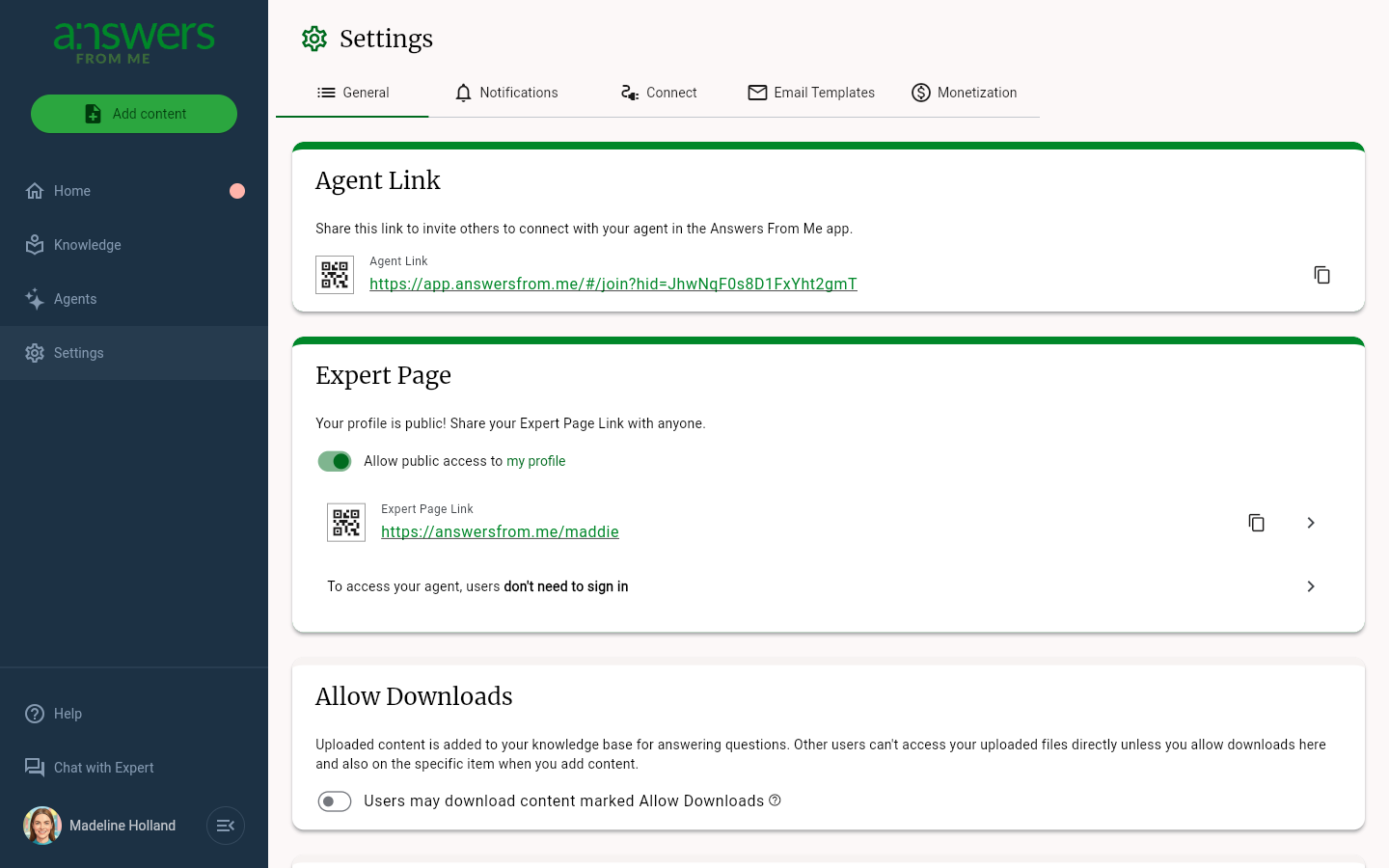Switch to the Notifications tab

tap(505, 93)
